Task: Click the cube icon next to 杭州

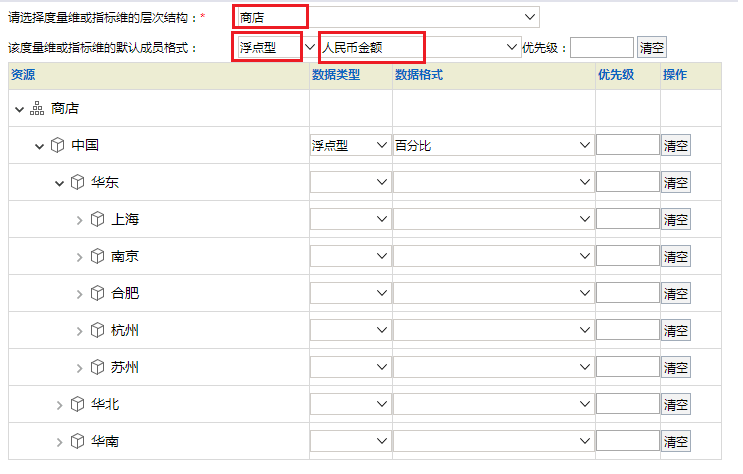Action: [97, 330]
